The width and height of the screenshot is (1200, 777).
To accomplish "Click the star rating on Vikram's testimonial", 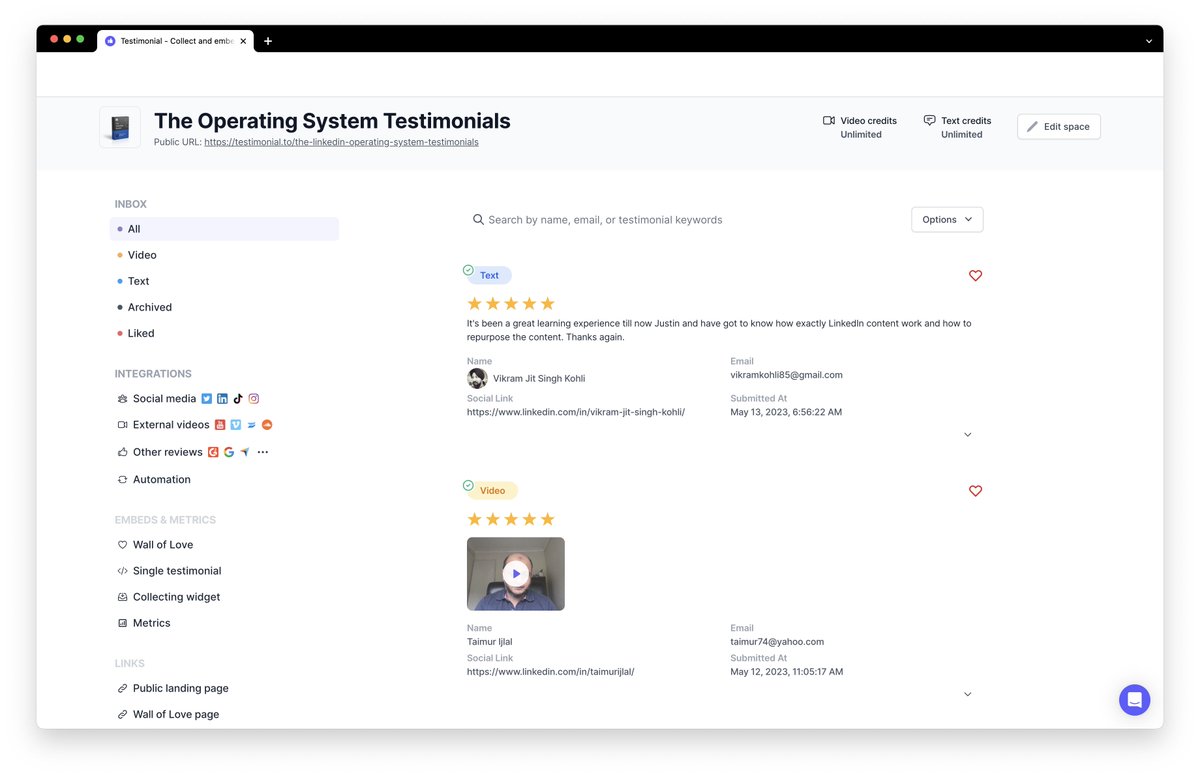I will (x=511, y=304).
